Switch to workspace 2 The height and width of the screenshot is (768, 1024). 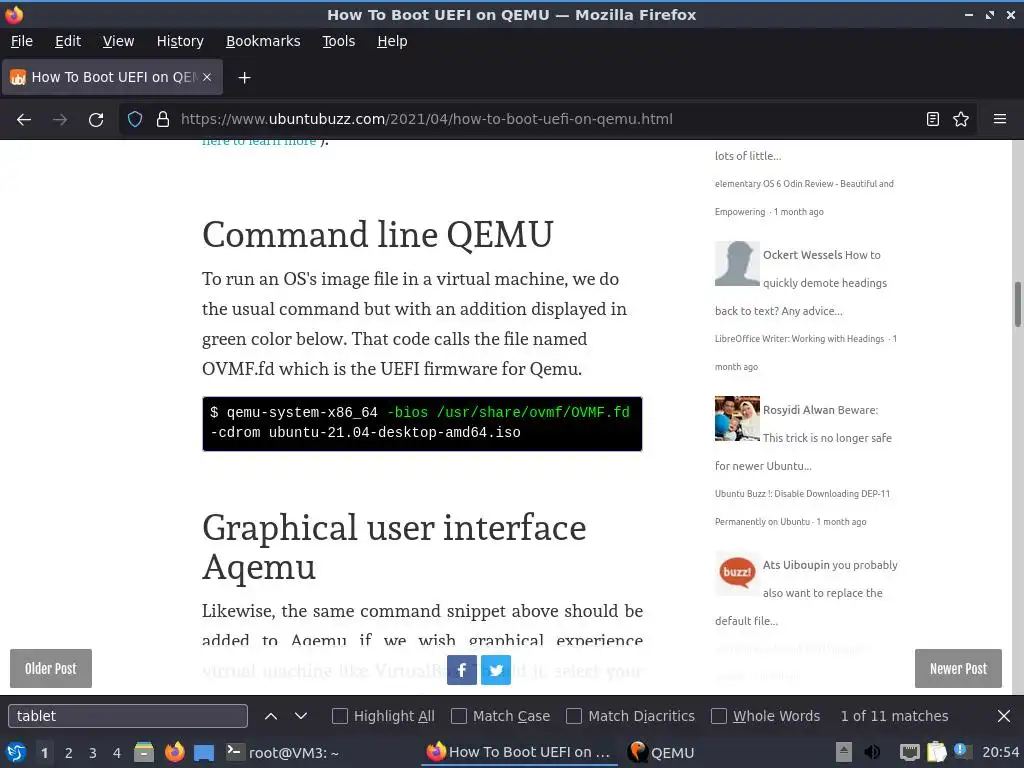[69, 752]
